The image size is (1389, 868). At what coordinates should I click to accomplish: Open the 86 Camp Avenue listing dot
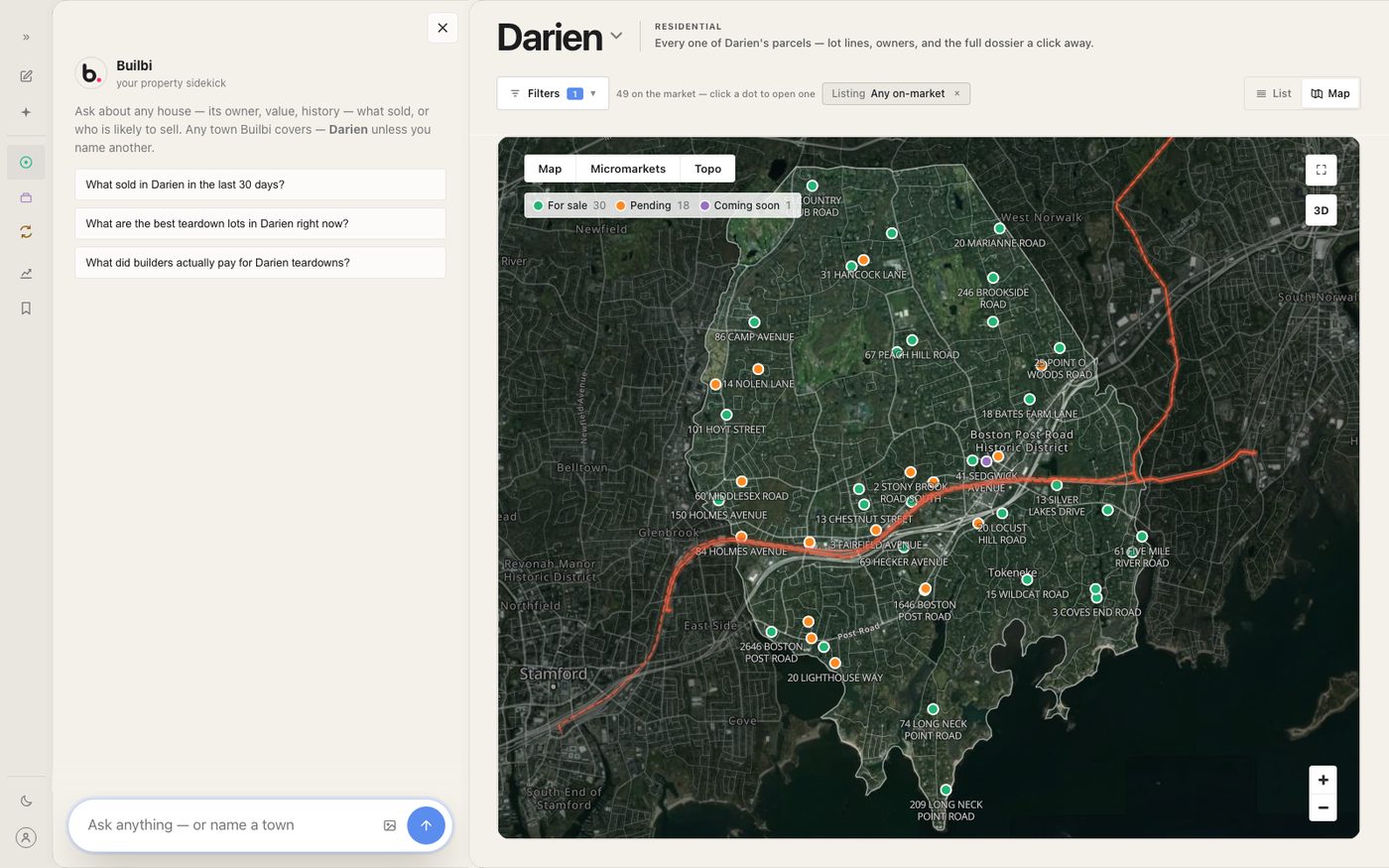click(x=754, y=322)
